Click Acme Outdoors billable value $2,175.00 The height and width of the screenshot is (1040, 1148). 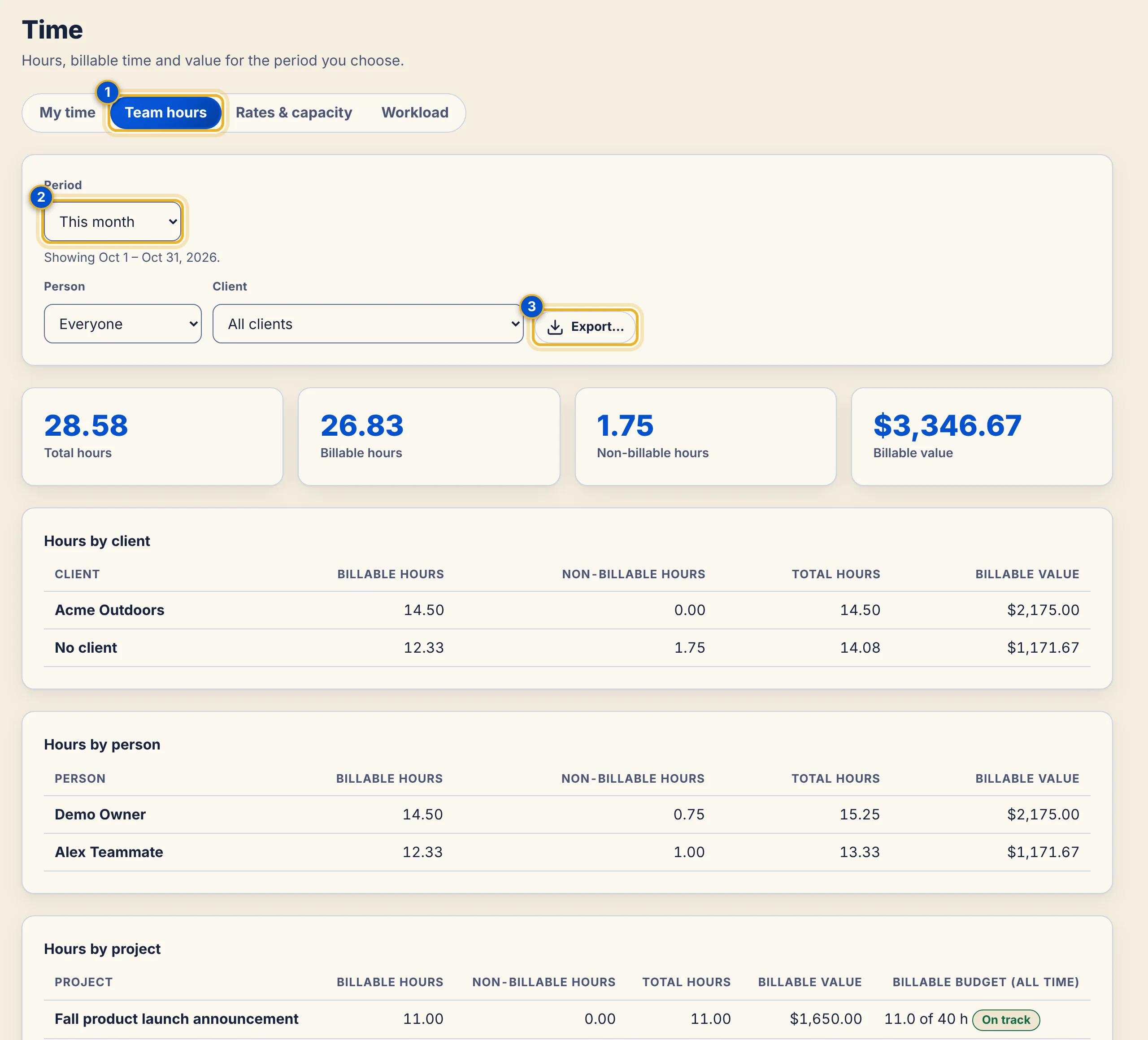[1043, 610]
